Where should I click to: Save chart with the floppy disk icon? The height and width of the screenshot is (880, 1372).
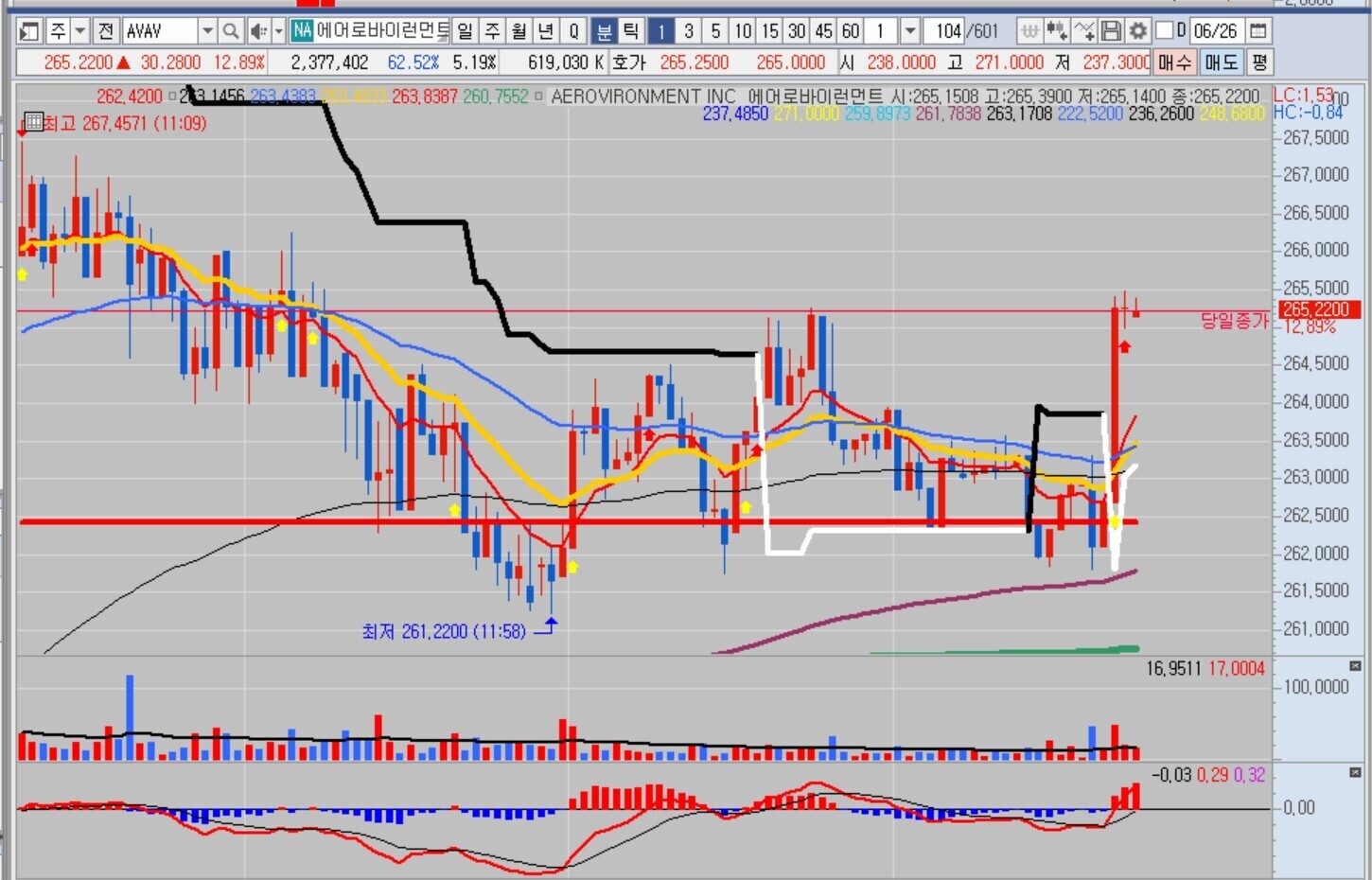click(1112, 31)
